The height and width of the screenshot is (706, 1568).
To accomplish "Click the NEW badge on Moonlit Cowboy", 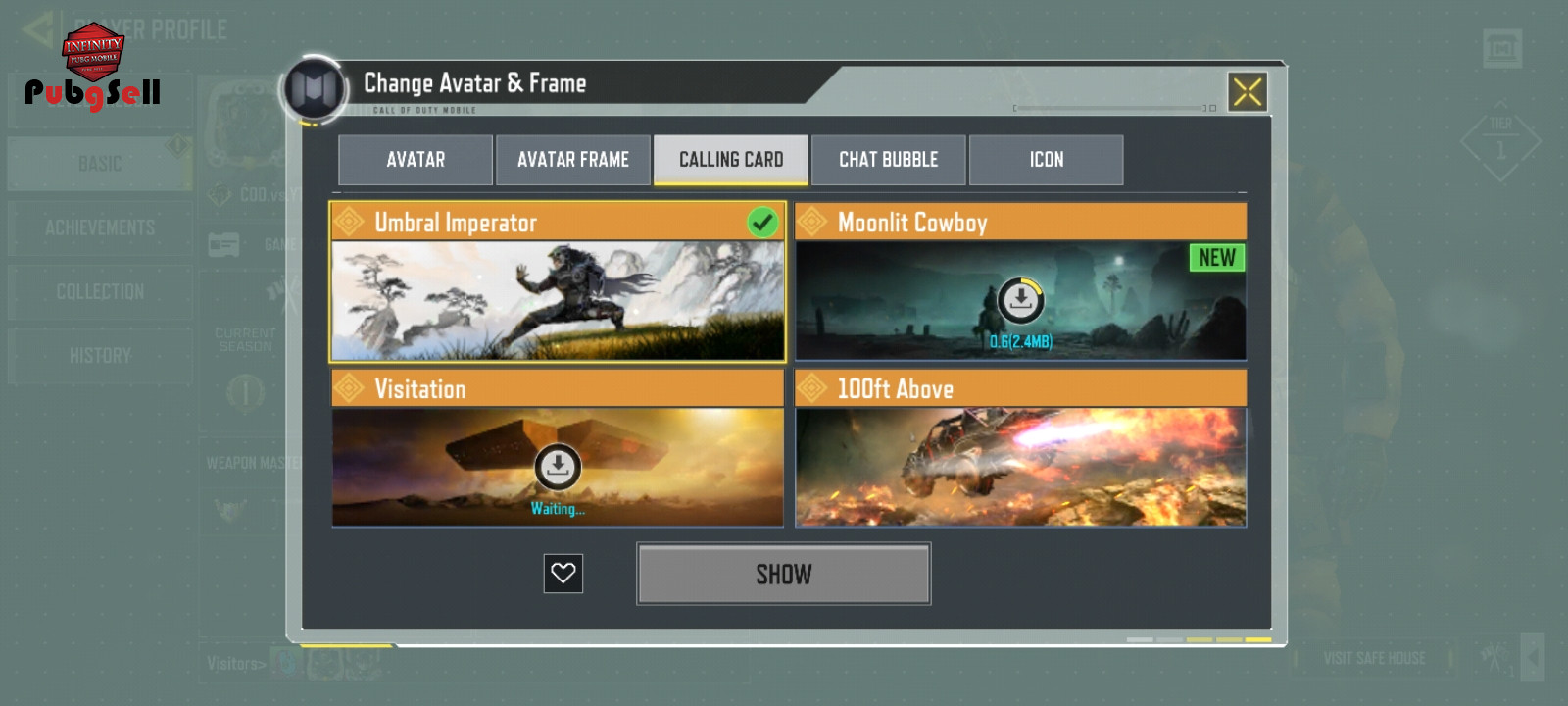I will 1217,258.
